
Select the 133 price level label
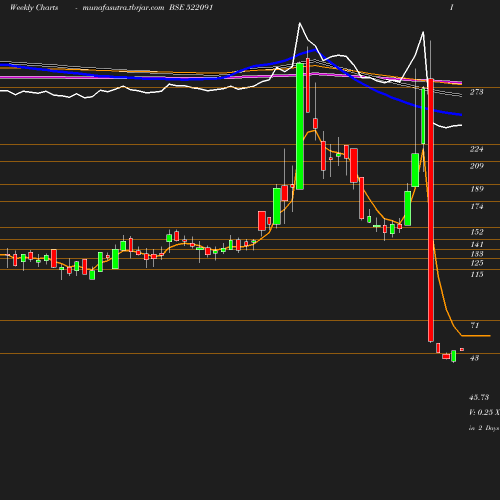[x=477, y=254]
